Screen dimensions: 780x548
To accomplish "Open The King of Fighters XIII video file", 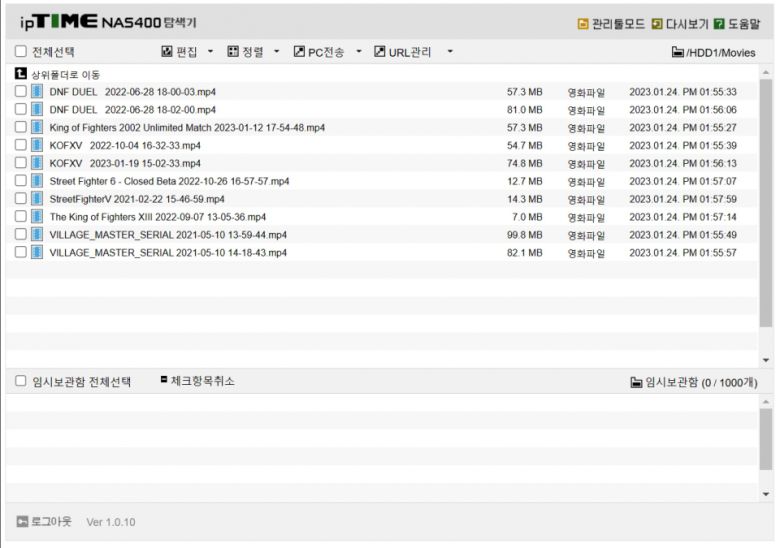I will coord(157,217).
